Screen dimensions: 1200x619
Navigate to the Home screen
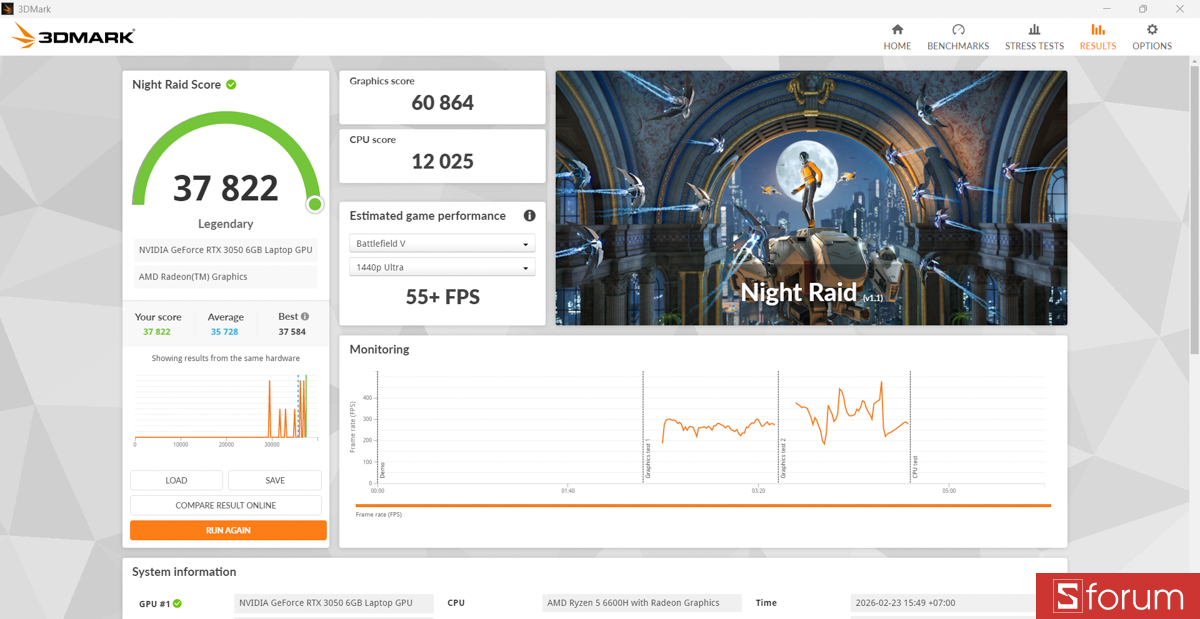(897, 37)
